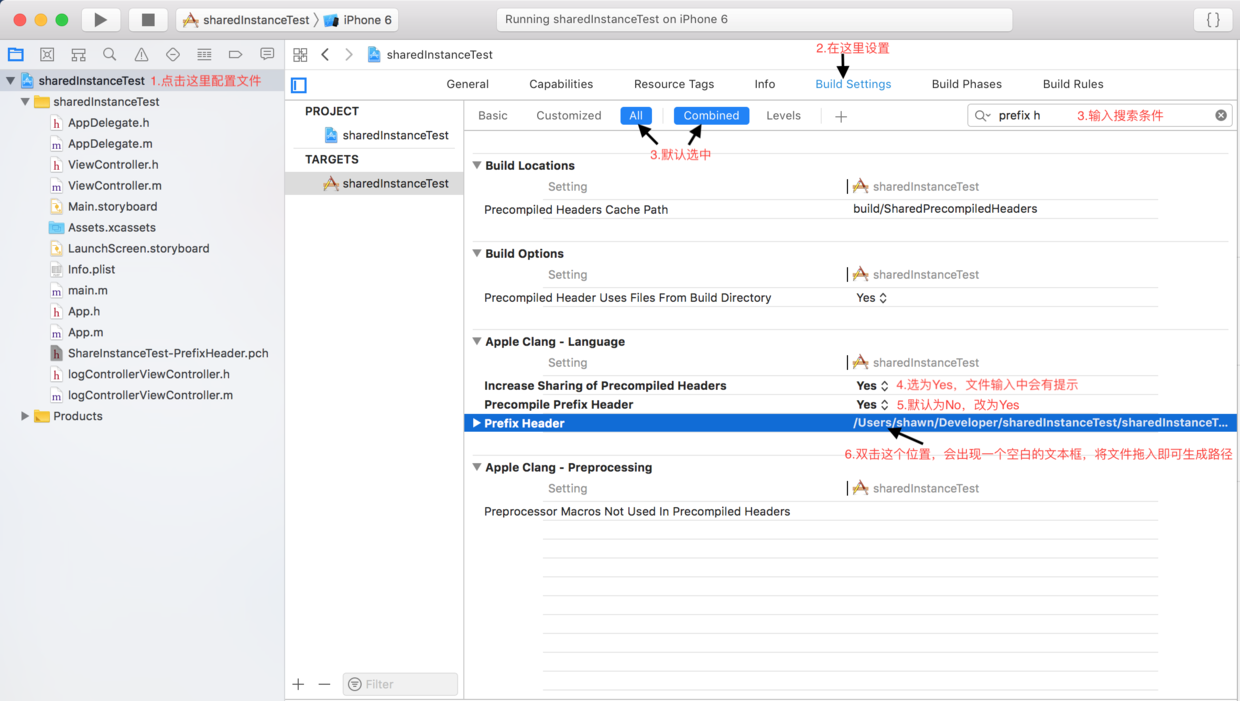Toggle the project and targets list sidebar
Viewport: 1240px width, 701px height.
point(299,85)
